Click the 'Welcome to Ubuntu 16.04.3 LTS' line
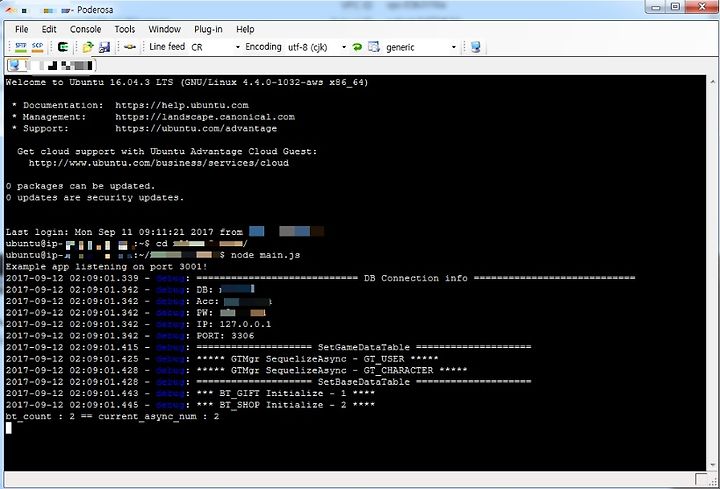 pos(187,82)
